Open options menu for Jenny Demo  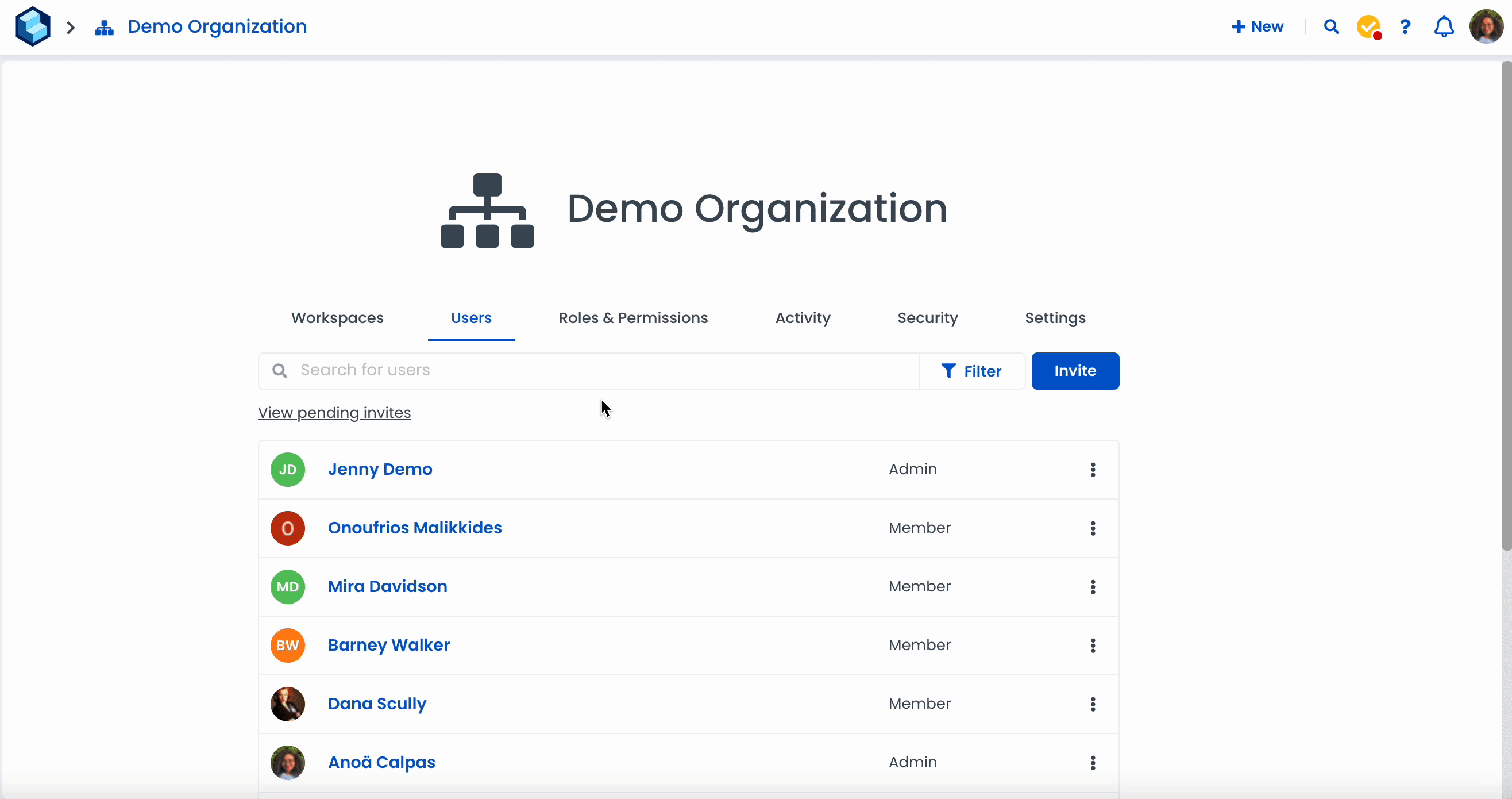(x=1092, y=470)
